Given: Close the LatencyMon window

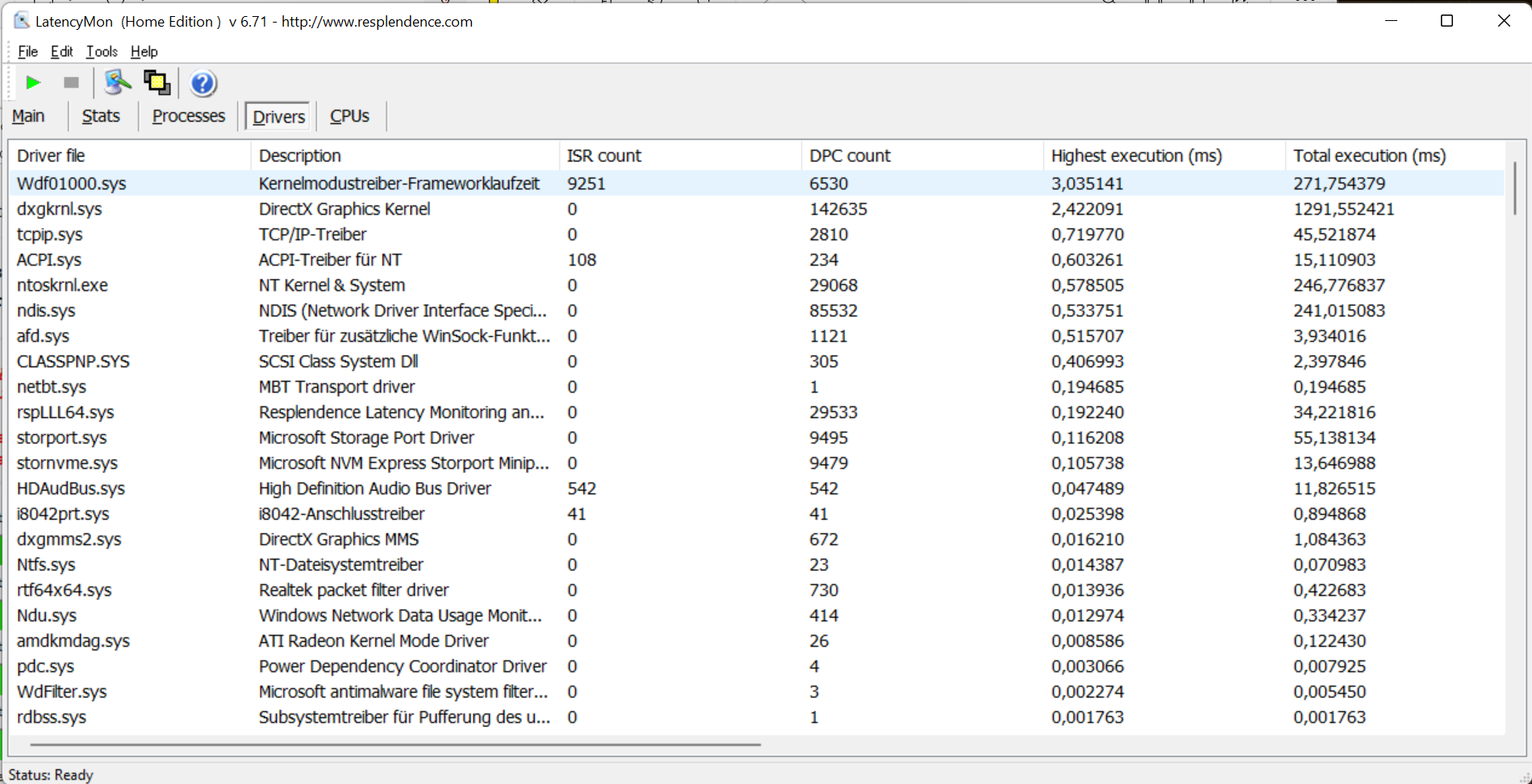Looking at the screenshot, I should pos(1504,21).
